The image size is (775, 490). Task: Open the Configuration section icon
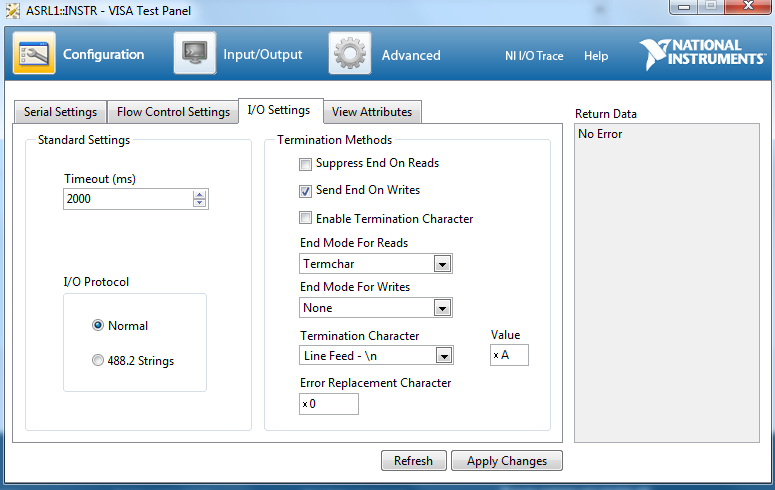(x=34, y=53)
